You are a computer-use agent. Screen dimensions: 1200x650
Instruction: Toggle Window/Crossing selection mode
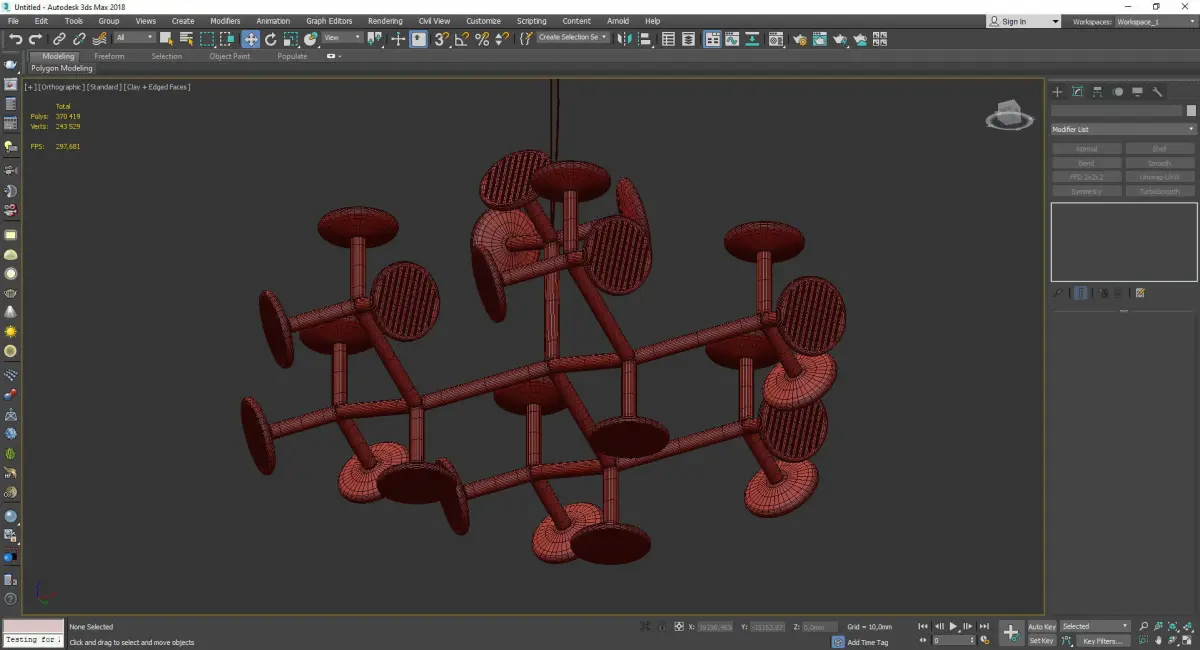[228, 39]
